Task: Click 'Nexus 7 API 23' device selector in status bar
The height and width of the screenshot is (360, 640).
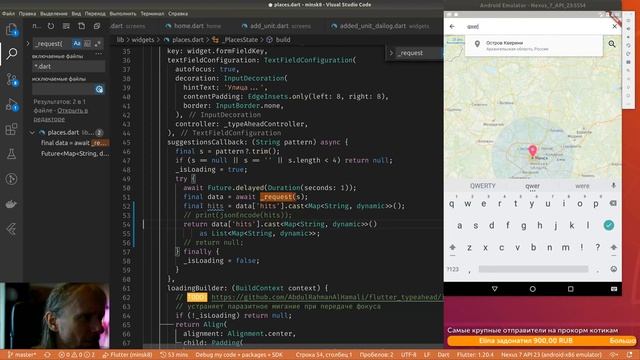Action: click(551, 355)
